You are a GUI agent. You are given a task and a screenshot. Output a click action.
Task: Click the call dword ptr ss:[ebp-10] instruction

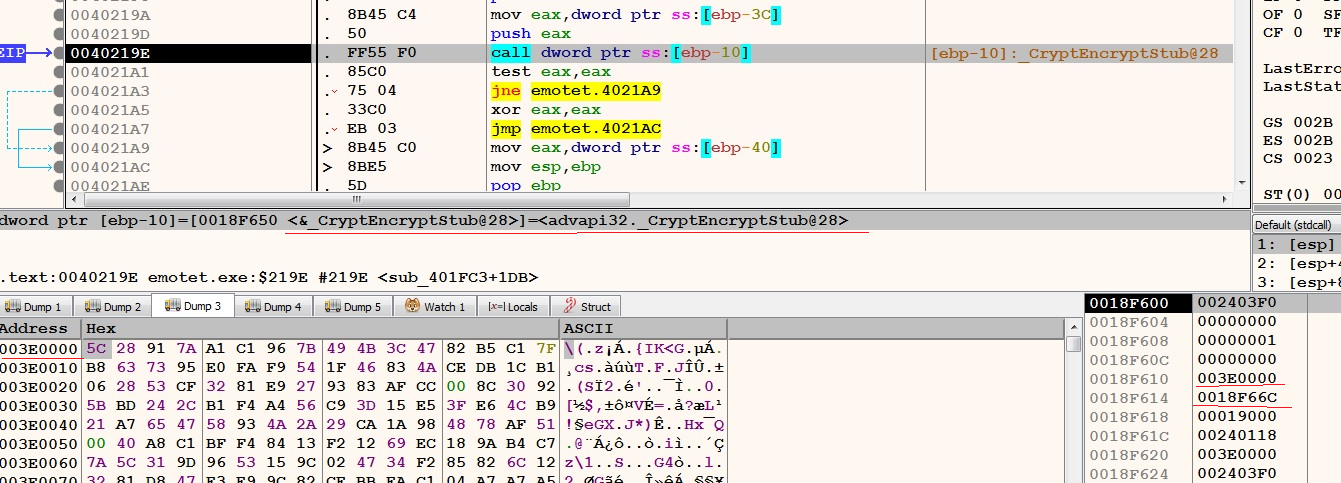tap(620, 53)
